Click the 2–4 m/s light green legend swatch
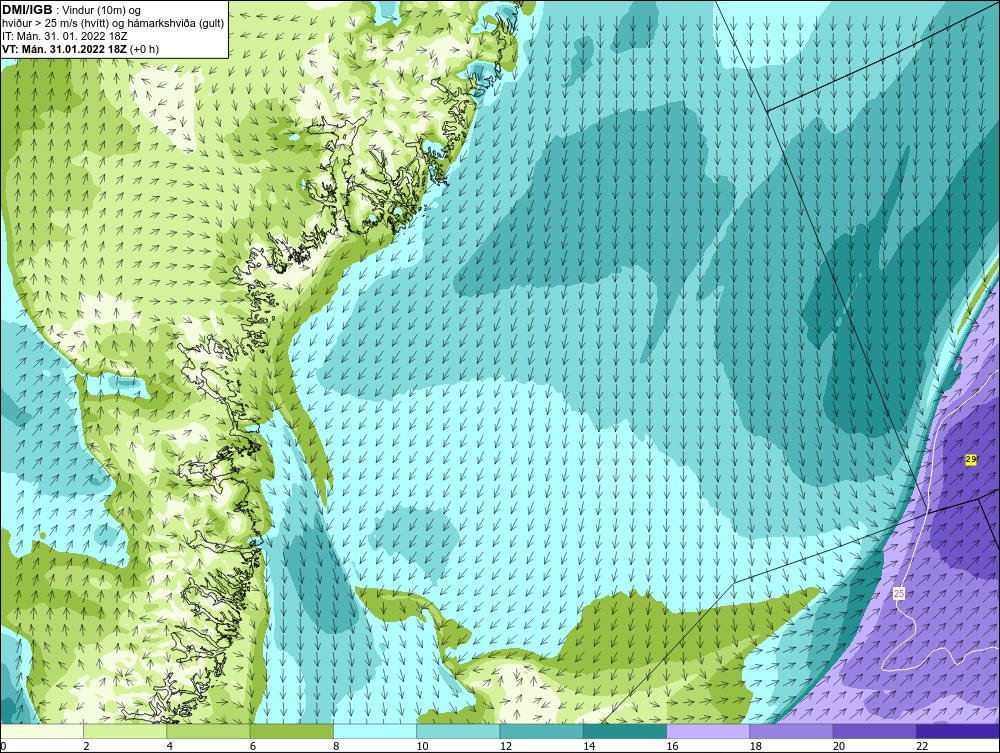 125,731
